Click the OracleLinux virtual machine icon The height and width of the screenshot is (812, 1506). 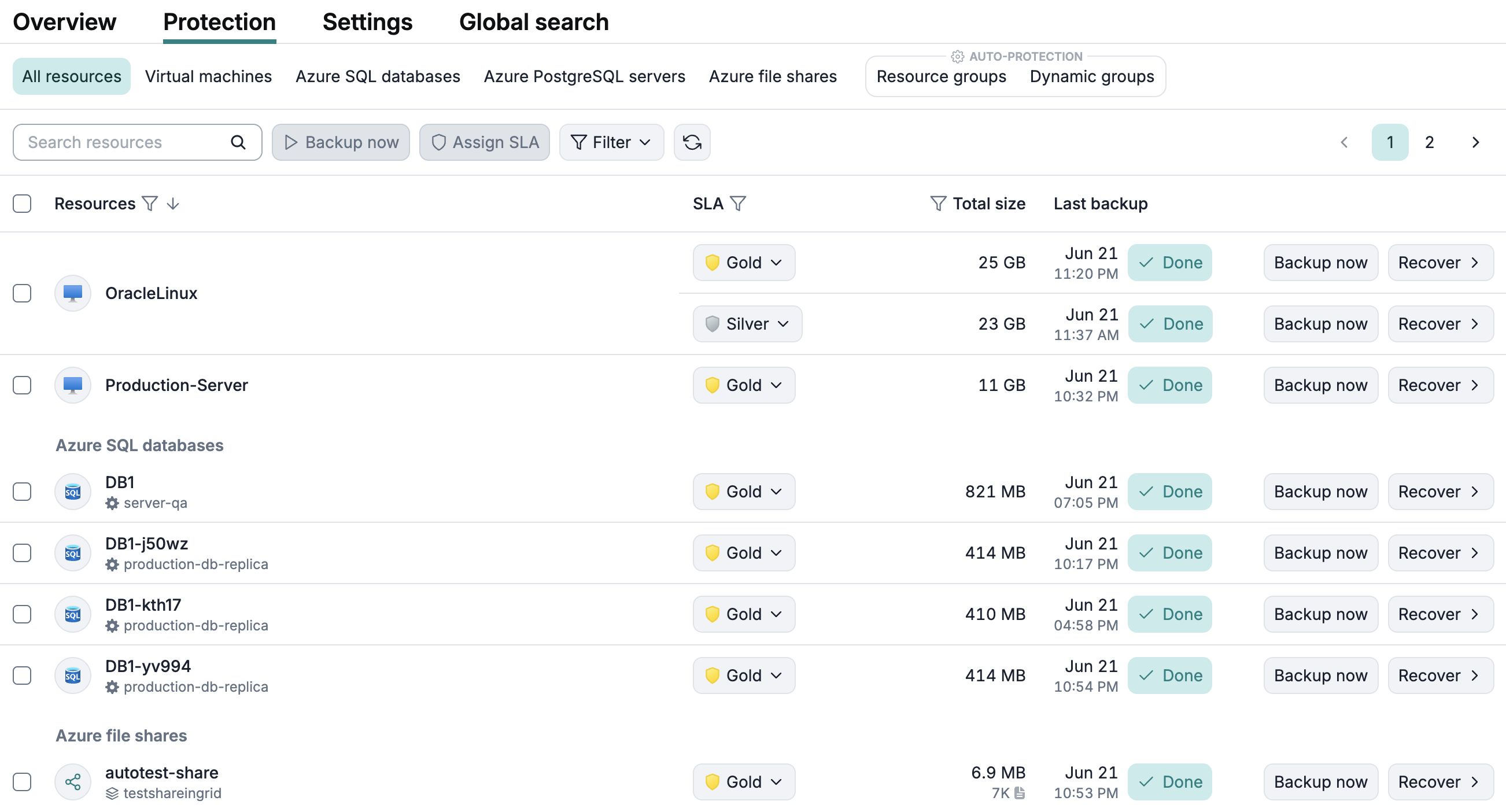[x=72, y=293]
